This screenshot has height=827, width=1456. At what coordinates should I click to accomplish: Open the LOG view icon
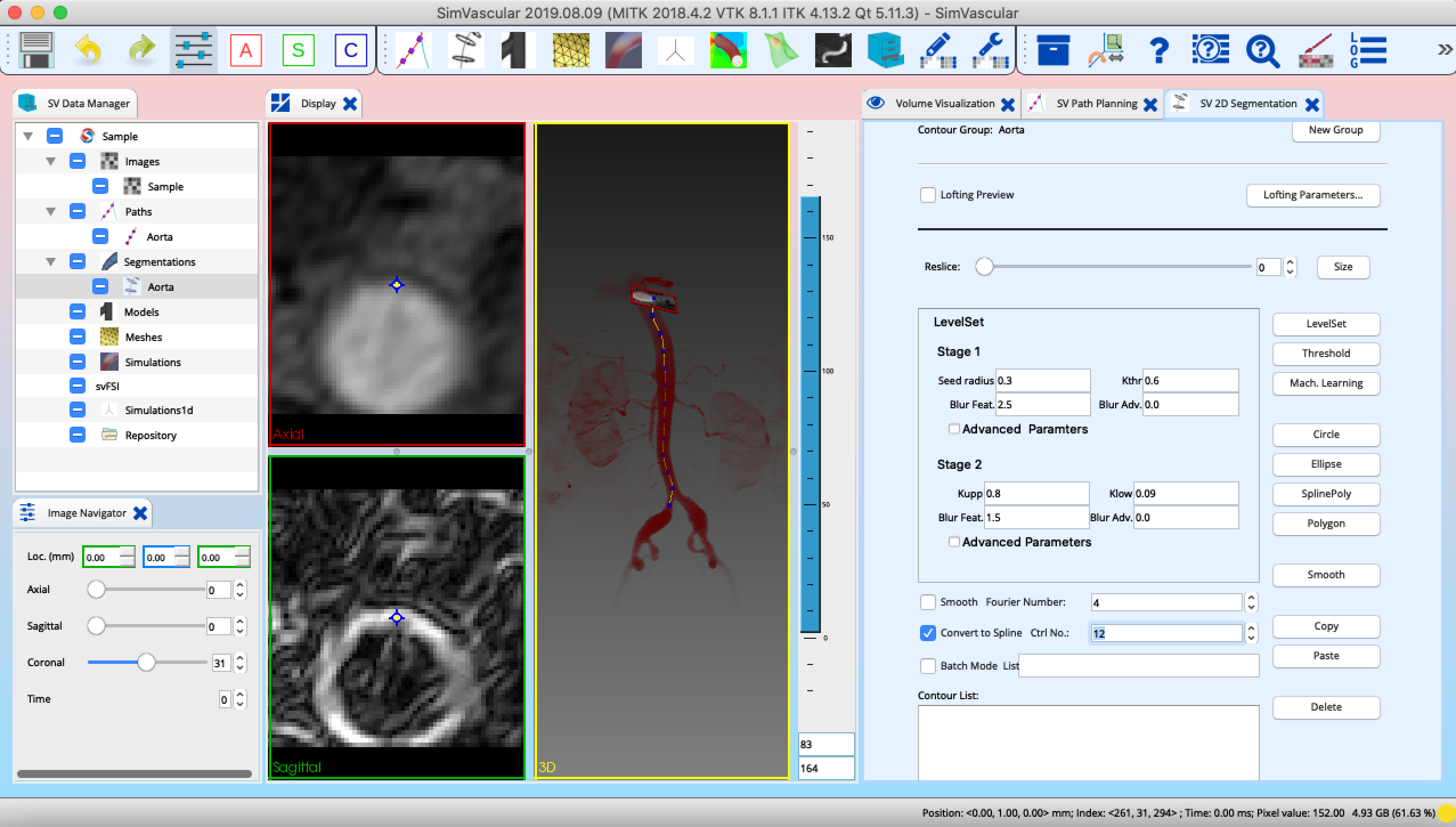pyautogui.click(x=1368, y=51)
